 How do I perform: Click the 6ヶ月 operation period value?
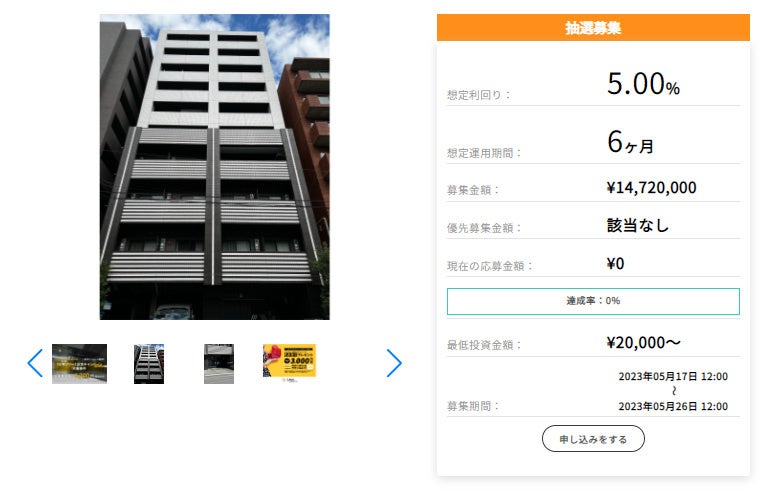pyautogui.click(x=630, y=142)
